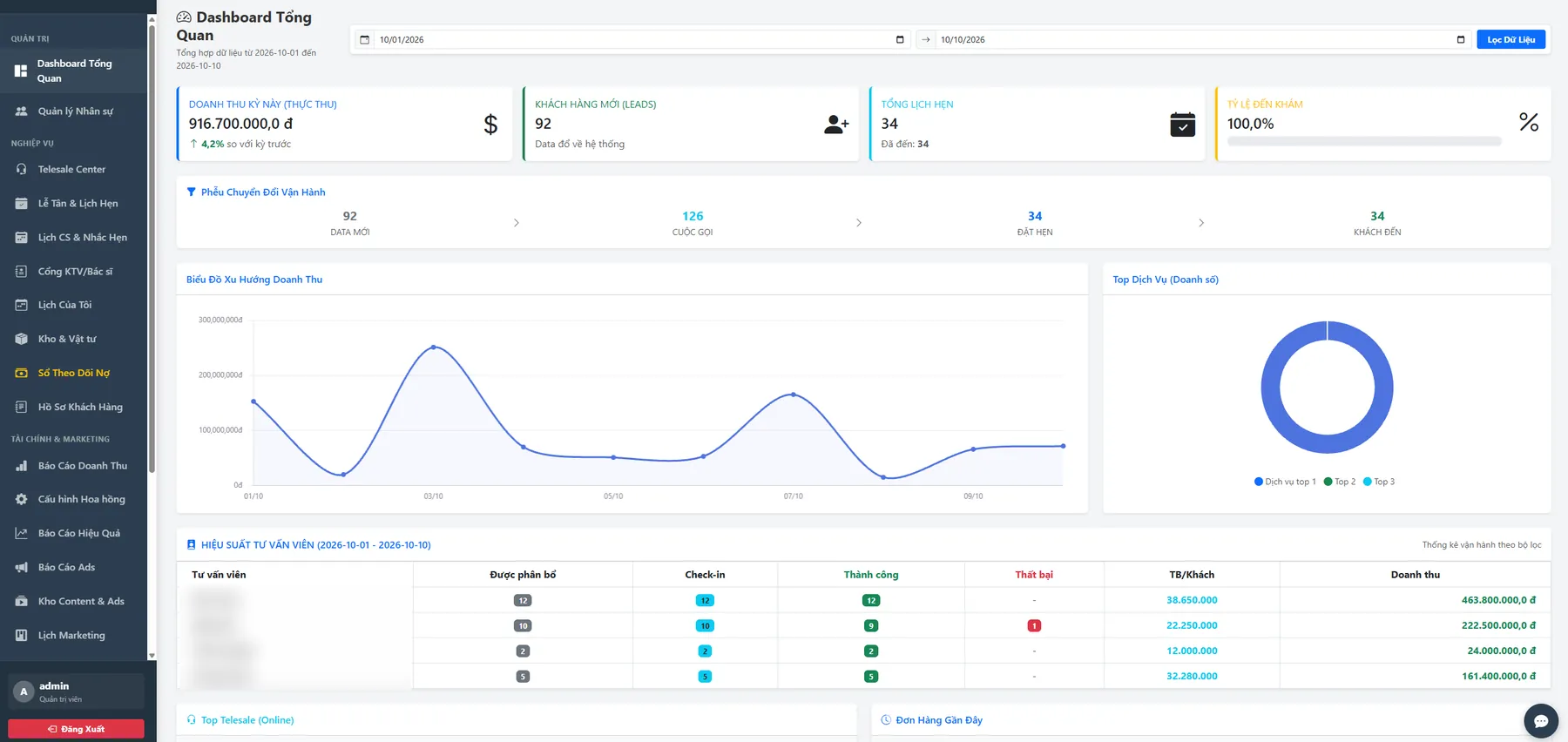The image size is (1568, 742).
Task: Click the Kho Content & Ads icon
Action: pyautogui.click(x=22, y=601)
